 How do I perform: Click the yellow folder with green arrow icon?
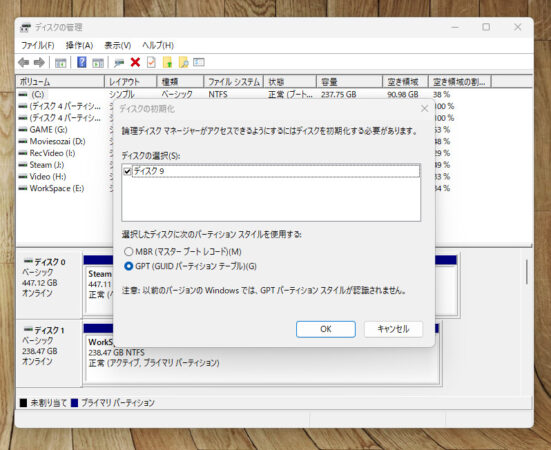pyautogui.click(x=168, y=63)
